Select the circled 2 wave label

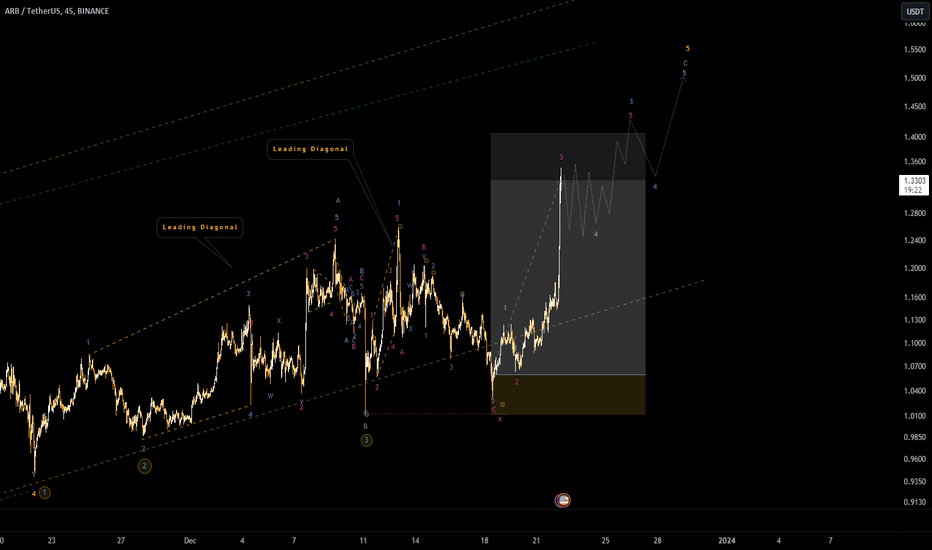pos(144,466)
